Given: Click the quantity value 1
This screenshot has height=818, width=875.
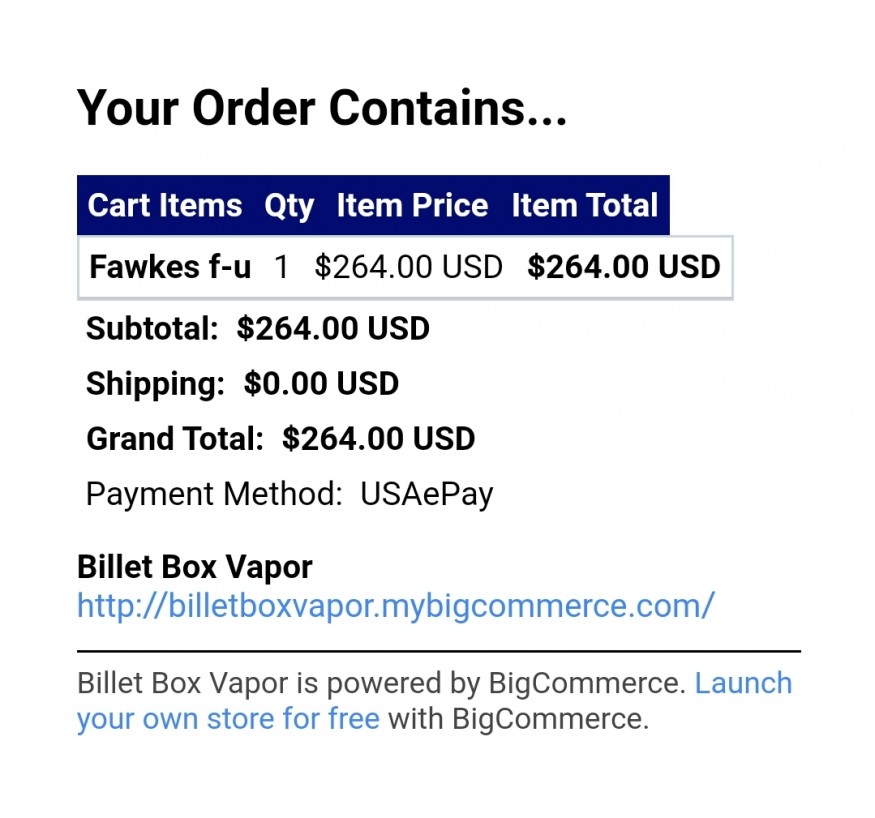Looking at the screenshot, I should point(282,267).
